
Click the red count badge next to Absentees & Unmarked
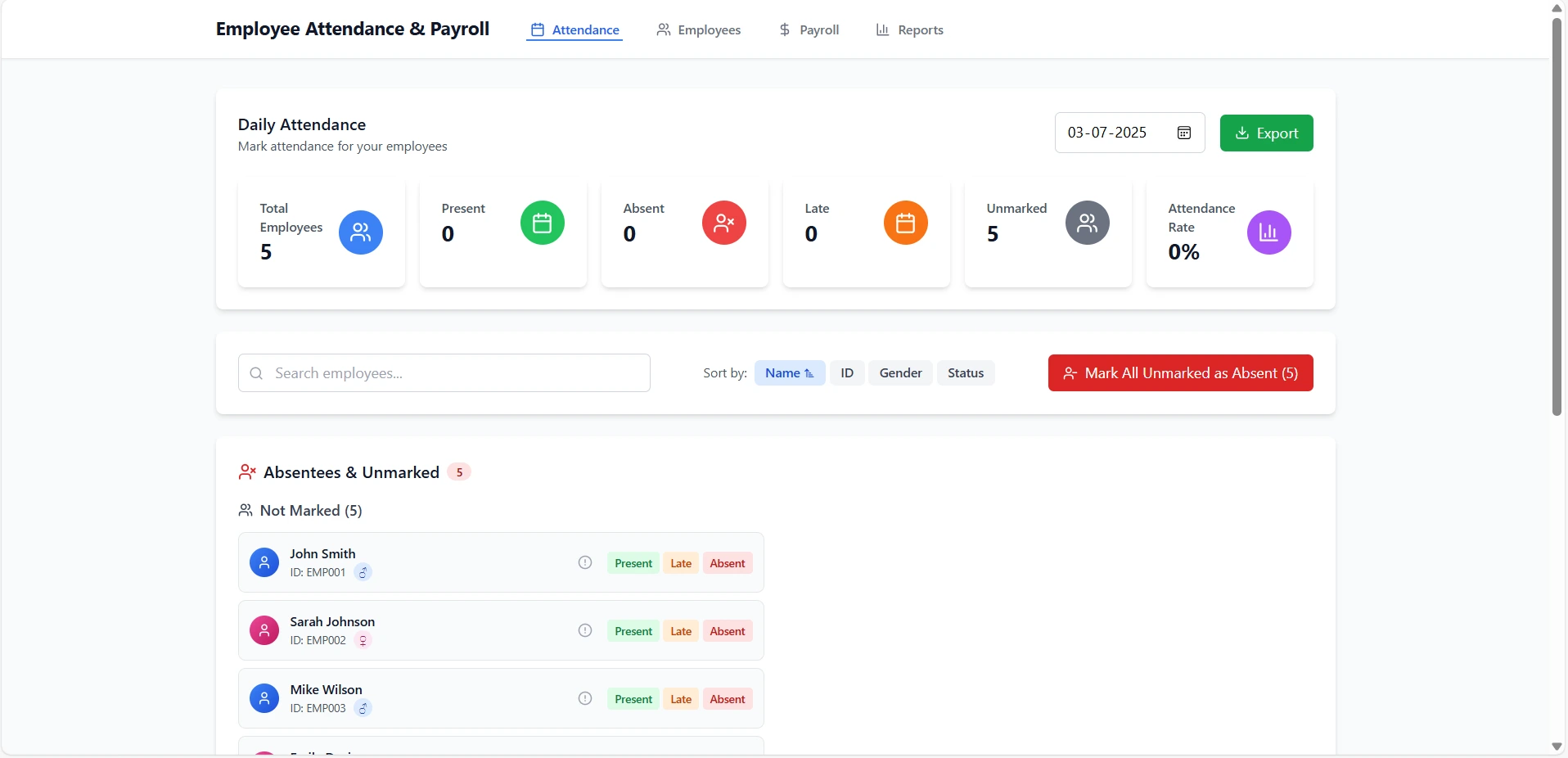pyautogui.click(x=460, y=472)
